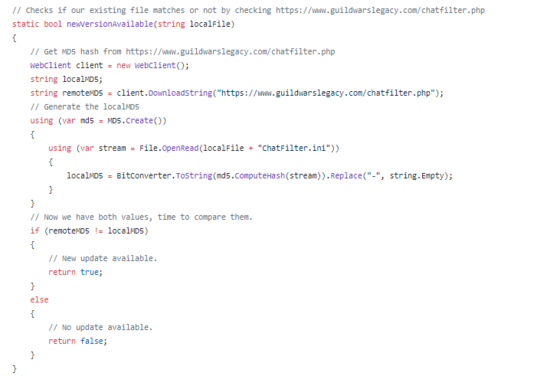Click the 'else' keyword
Image resolution: width=560 pixels, height=376 pixels.
click(39, 300)
